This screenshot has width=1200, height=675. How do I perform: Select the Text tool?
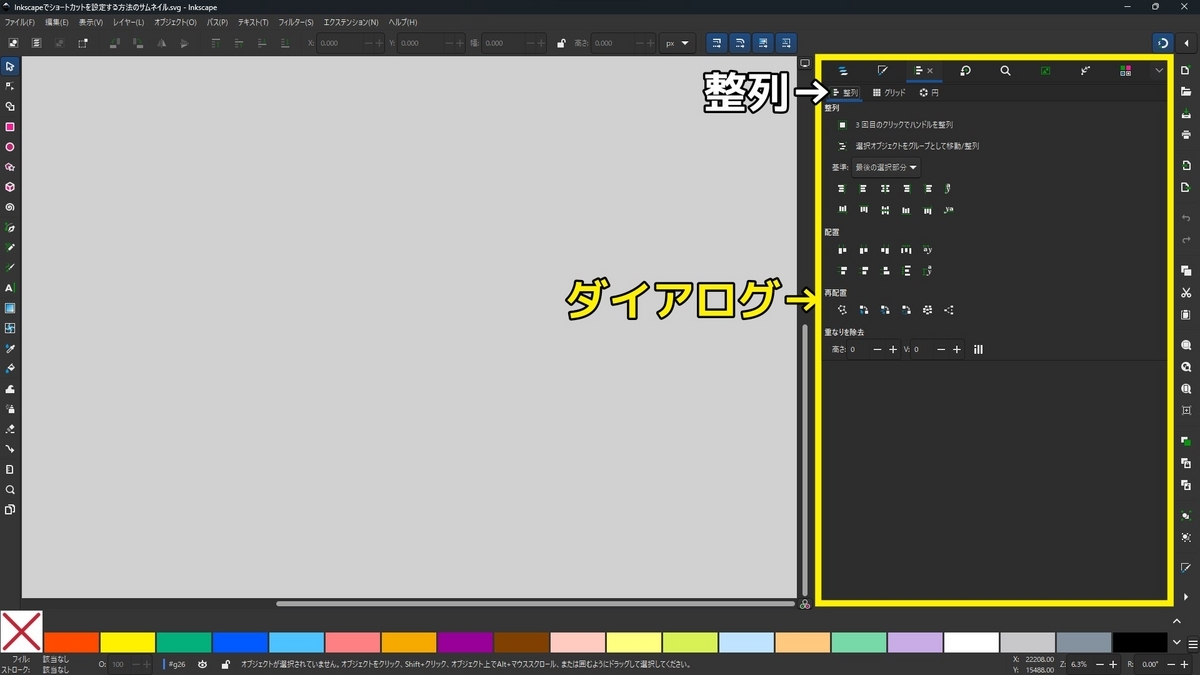[10, 288]
